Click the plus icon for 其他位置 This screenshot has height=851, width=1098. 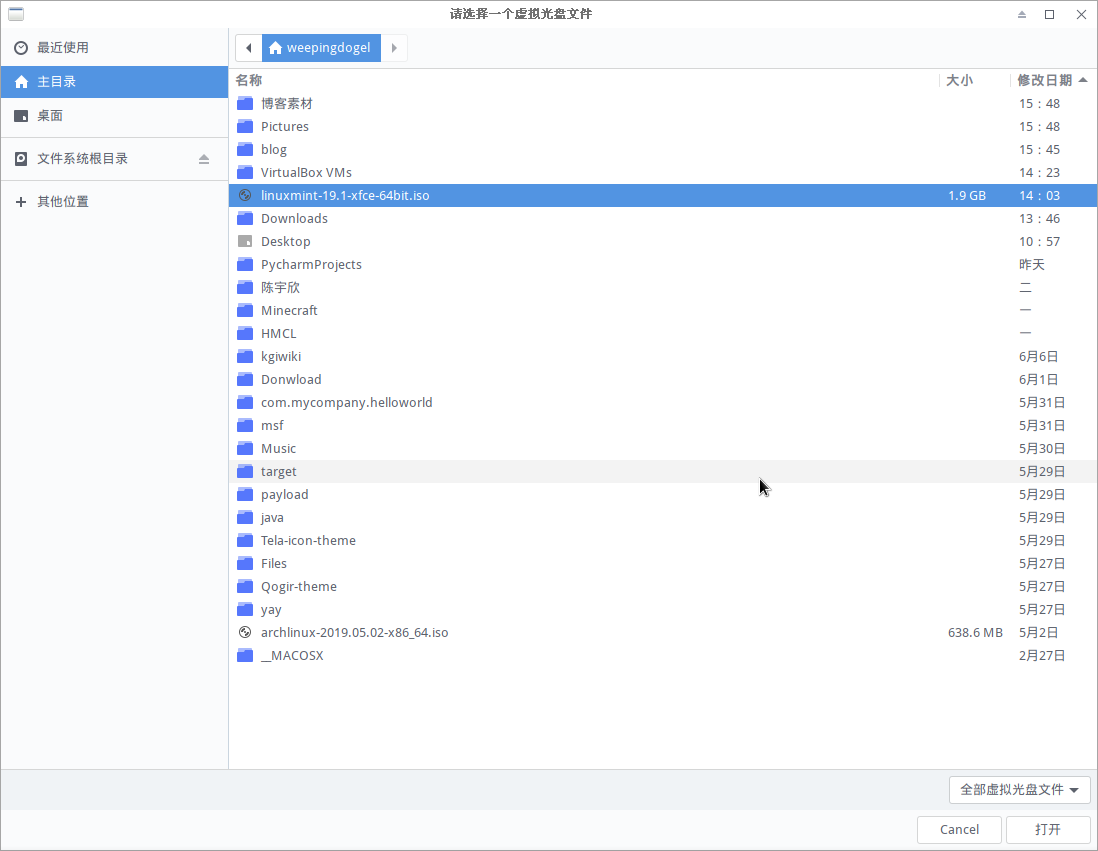click(21, 202)
